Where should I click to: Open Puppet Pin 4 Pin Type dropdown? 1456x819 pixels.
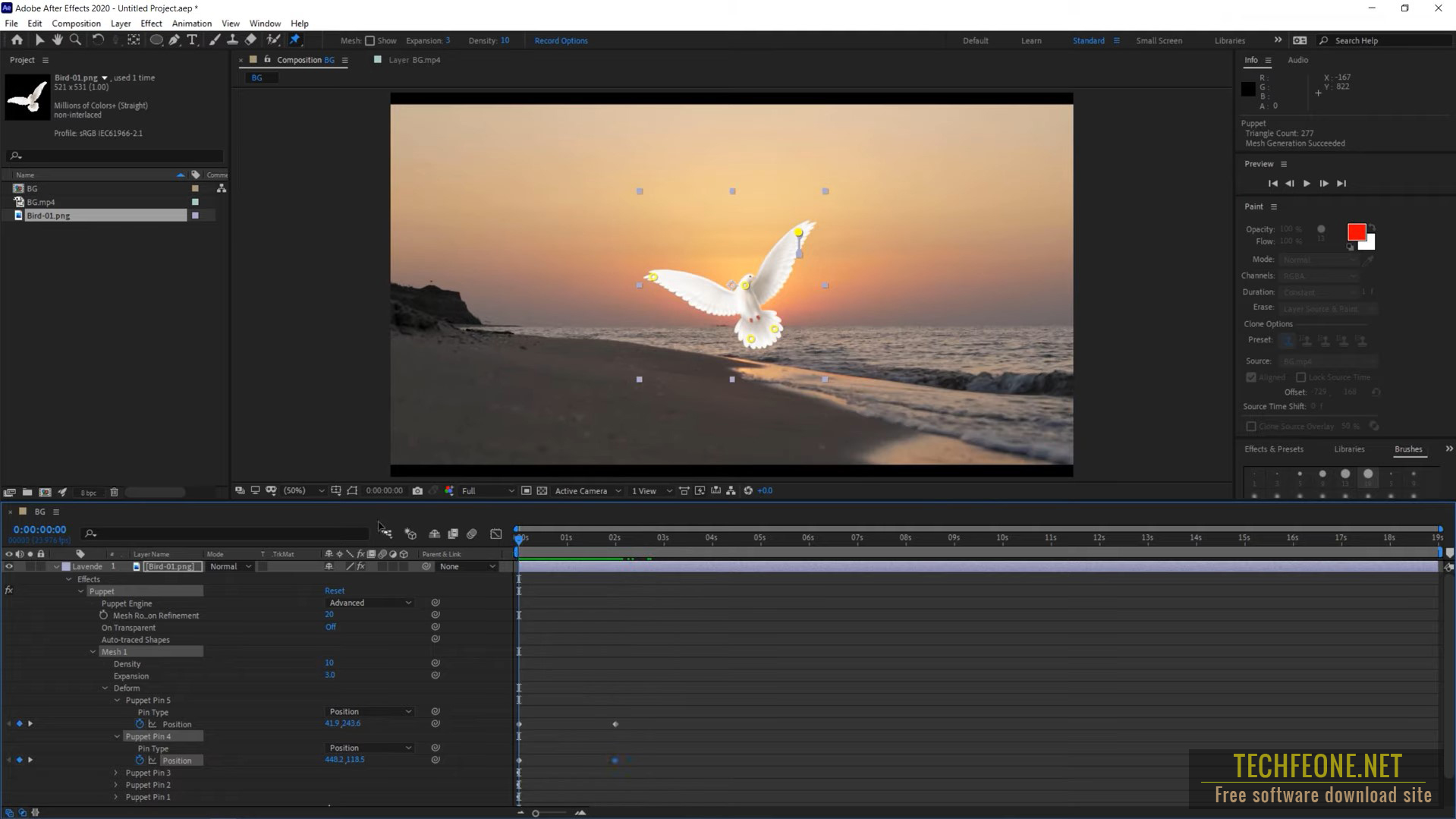point(370,748)
